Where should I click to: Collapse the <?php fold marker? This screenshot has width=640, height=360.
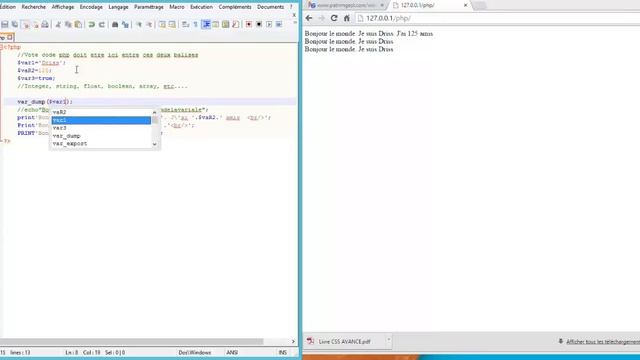tap(2, 47)
